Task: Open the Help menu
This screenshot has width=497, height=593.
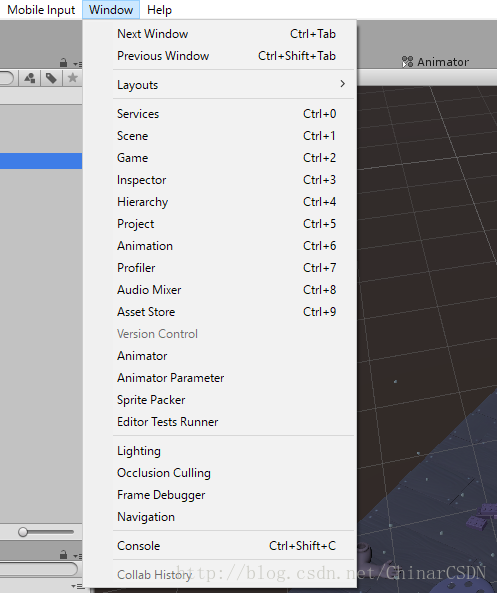Action: click(159, 10)
